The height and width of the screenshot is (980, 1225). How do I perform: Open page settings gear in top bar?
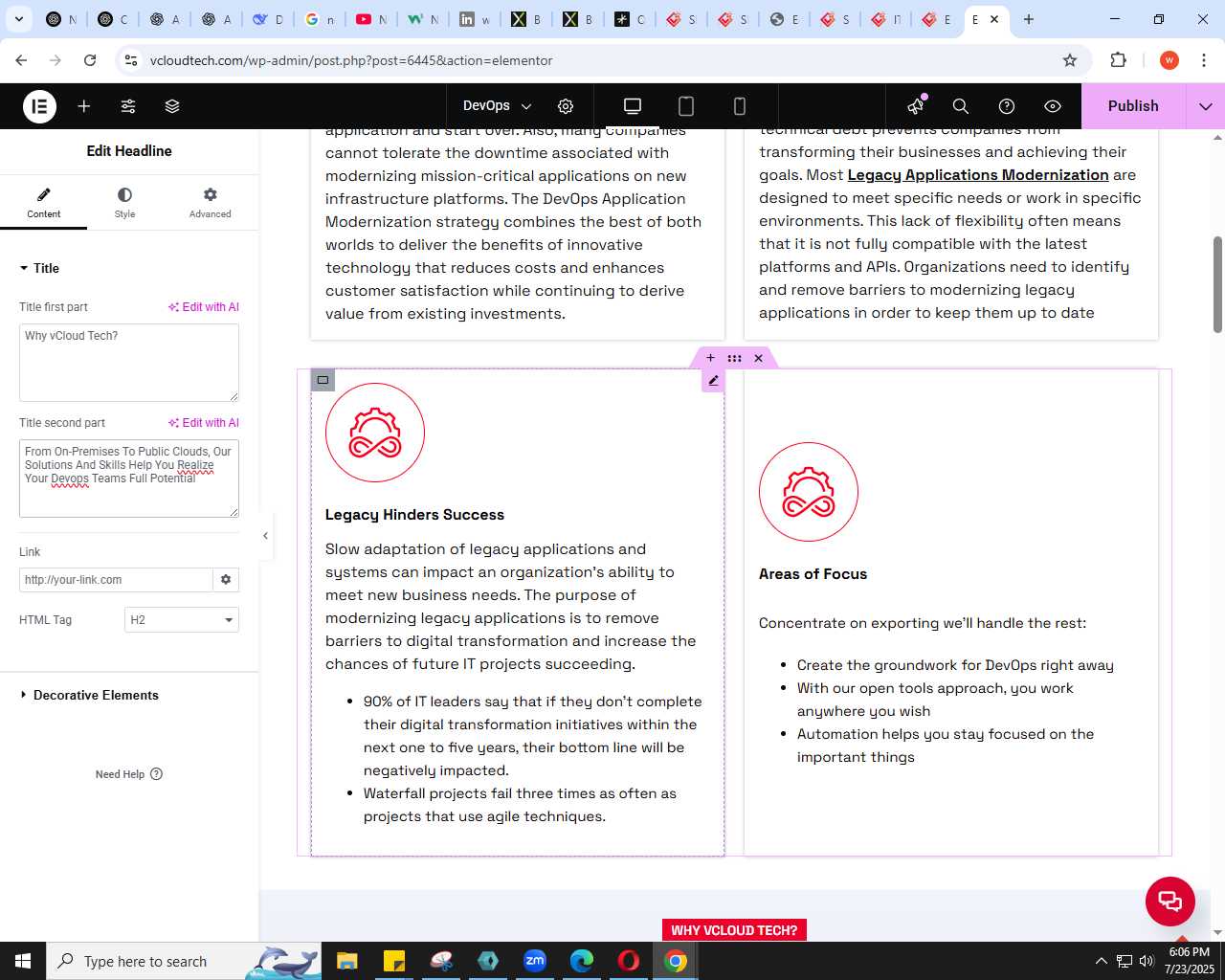point(566,106)
